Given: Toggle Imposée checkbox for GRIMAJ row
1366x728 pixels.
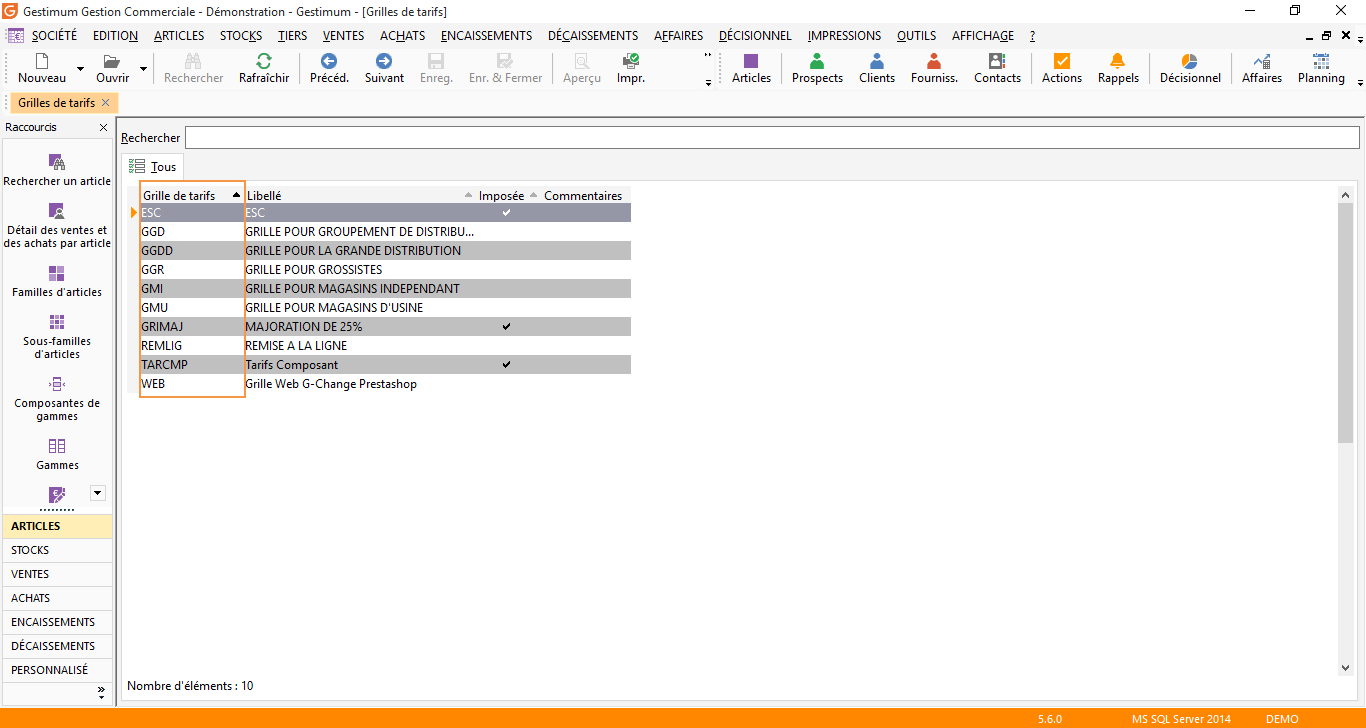Looking at the screenshot, I should [506, 327].
